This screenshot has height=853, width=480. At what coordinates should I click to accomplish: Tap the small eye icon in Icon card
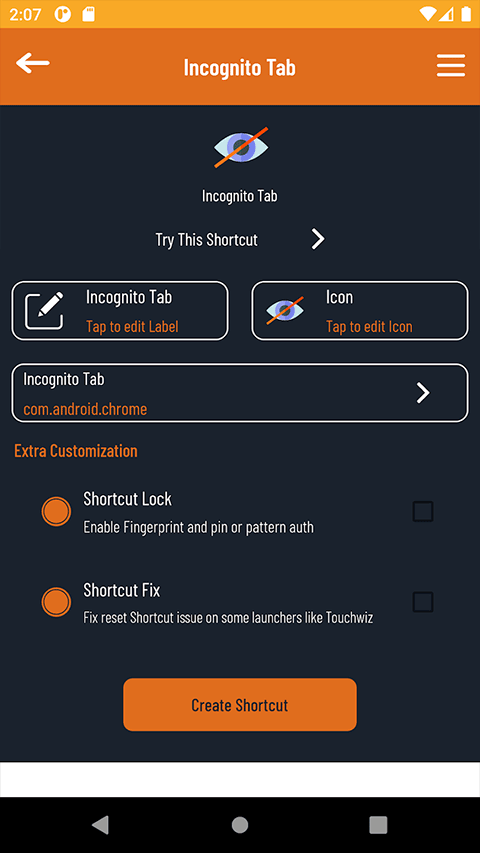point(285,311)
